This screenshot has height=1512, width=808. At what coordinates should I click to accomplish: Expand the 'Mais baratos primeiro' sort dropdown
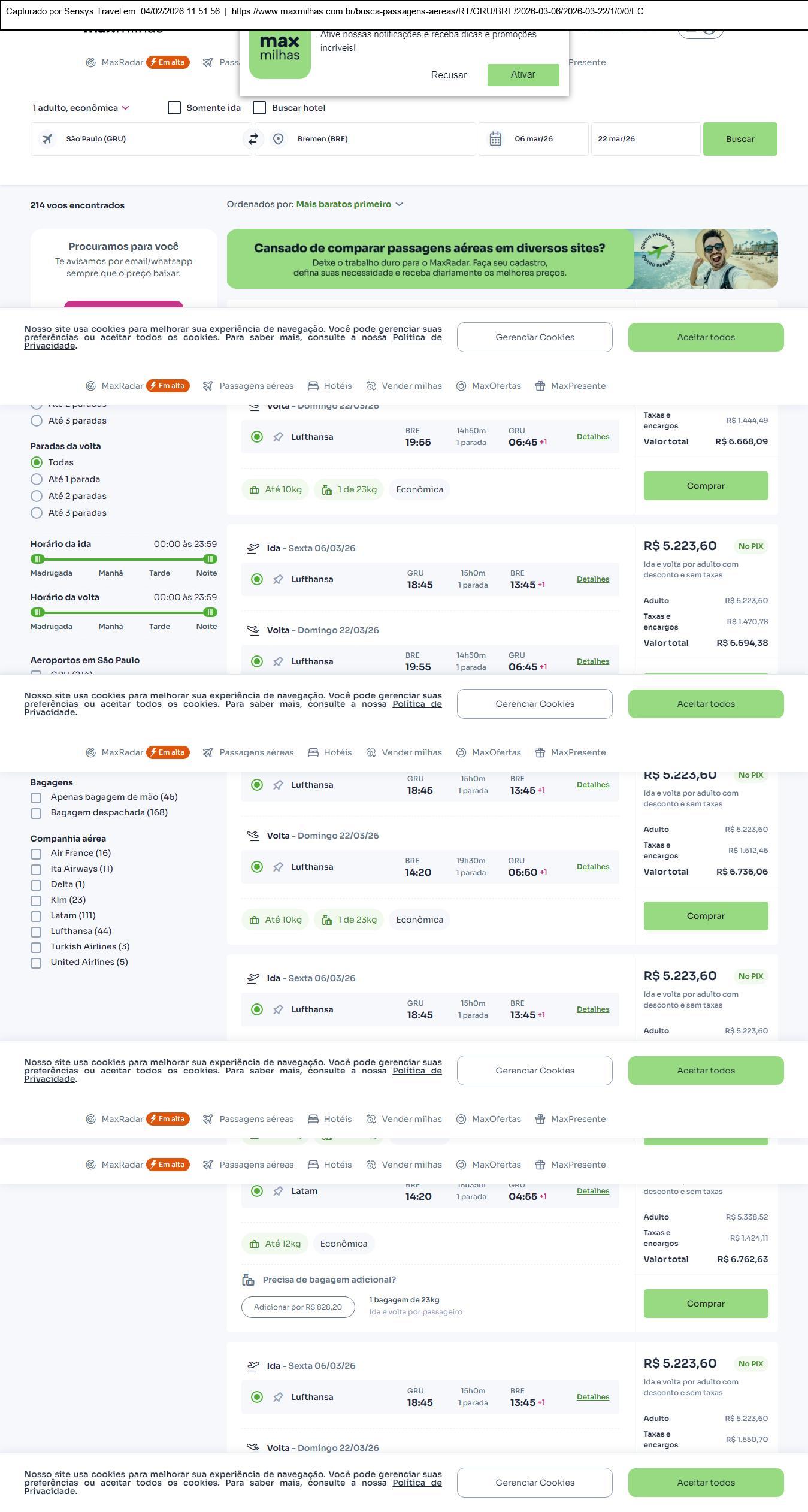click(x=349, y=204)
